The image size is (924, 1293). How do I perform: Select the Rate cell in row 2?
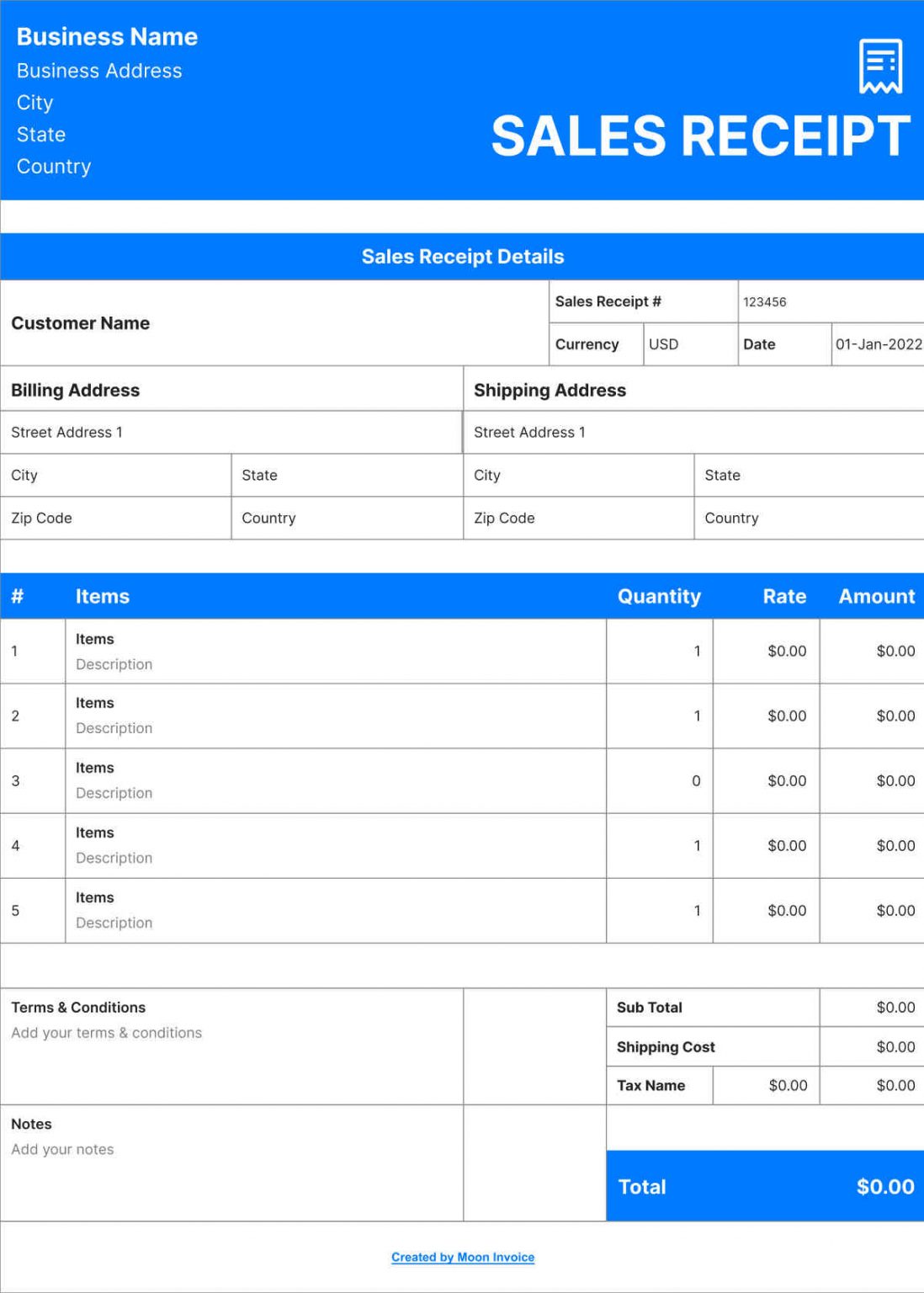[x=786, y=716]
